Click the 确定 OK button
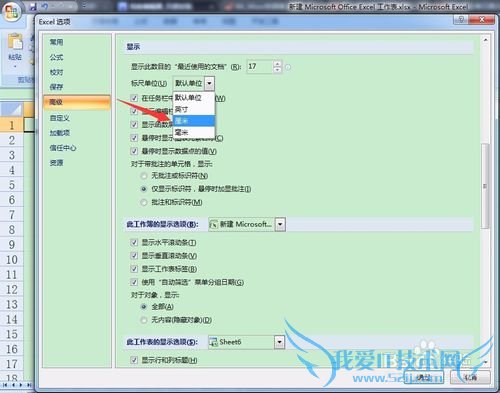 (x=424, y=377)
